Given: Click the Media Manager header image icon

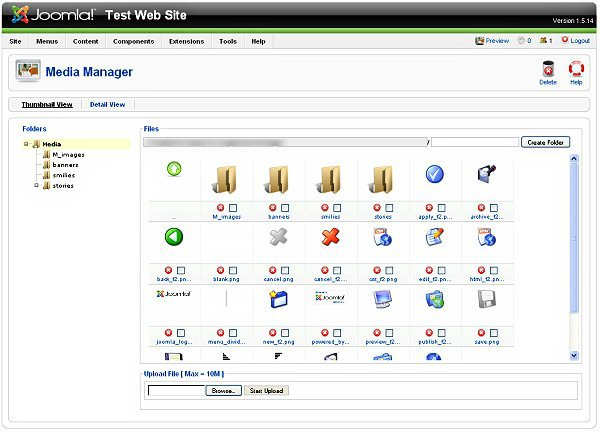Looking at the screenshot, I should click(28, 71).
